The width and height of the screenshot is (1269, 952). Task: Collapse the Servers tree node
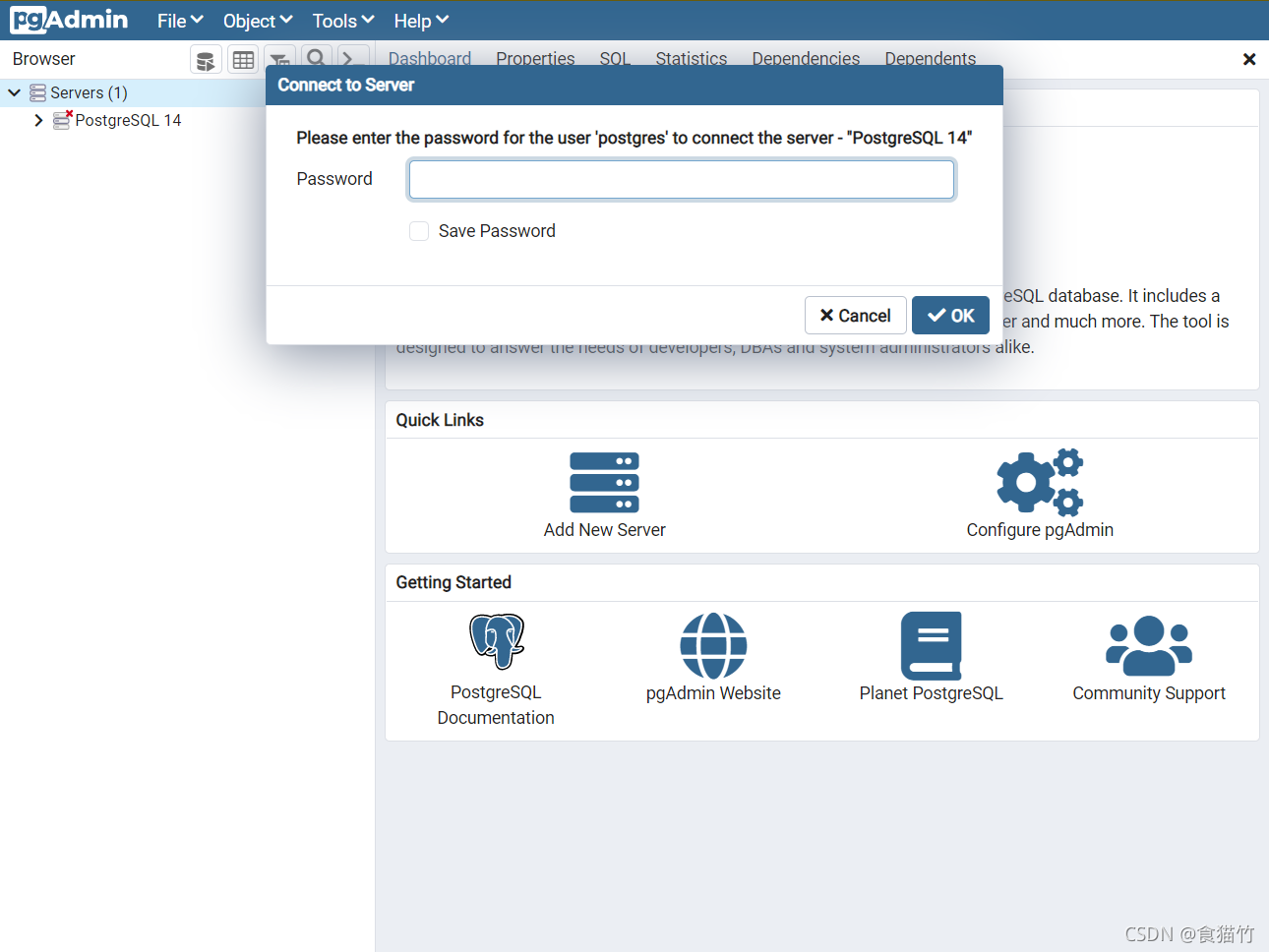(15, 92)
